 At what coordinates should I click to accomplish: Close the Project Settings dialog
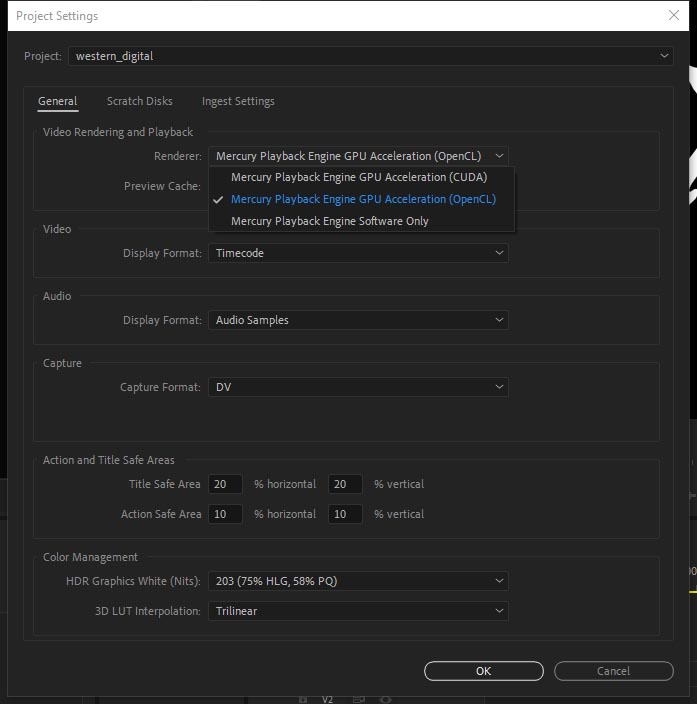674,15
